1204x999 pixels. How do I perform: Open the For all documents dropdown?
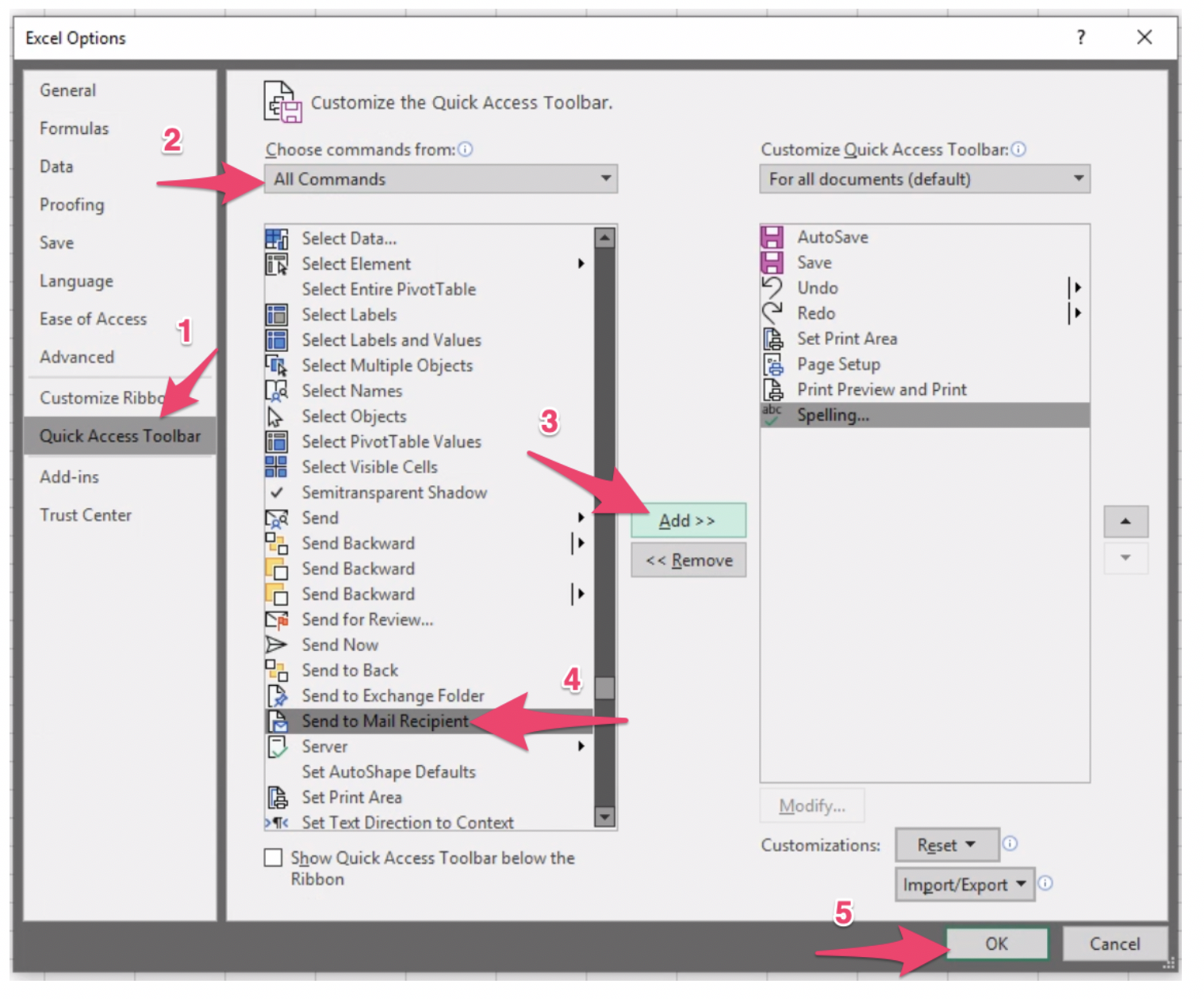[925, 179]
